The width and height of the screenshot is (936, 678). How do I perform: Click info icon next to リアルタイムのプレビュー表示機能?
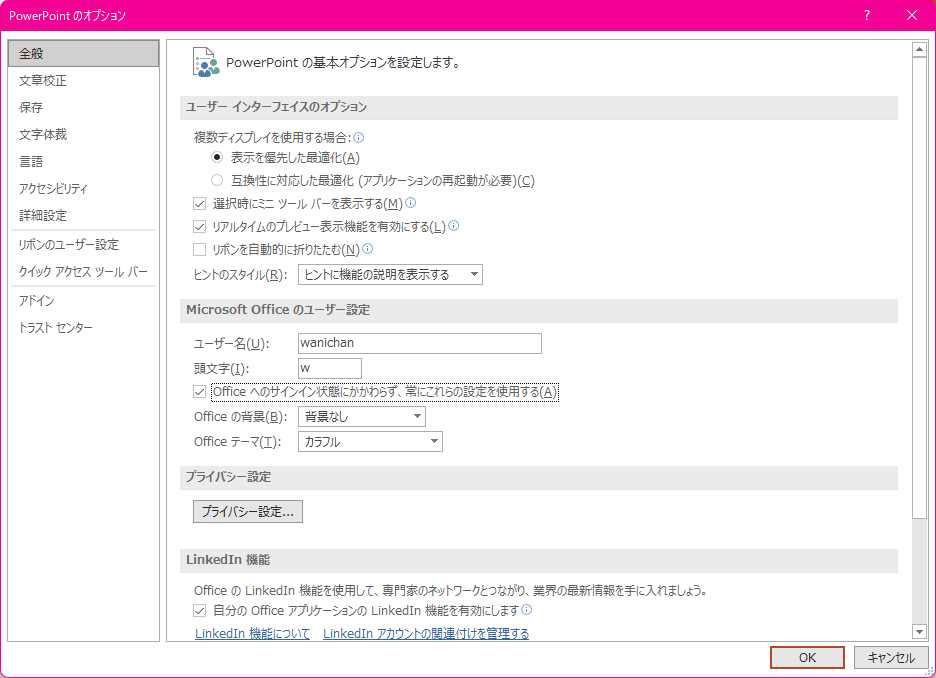pyautogui.click(x=454, y=226)
